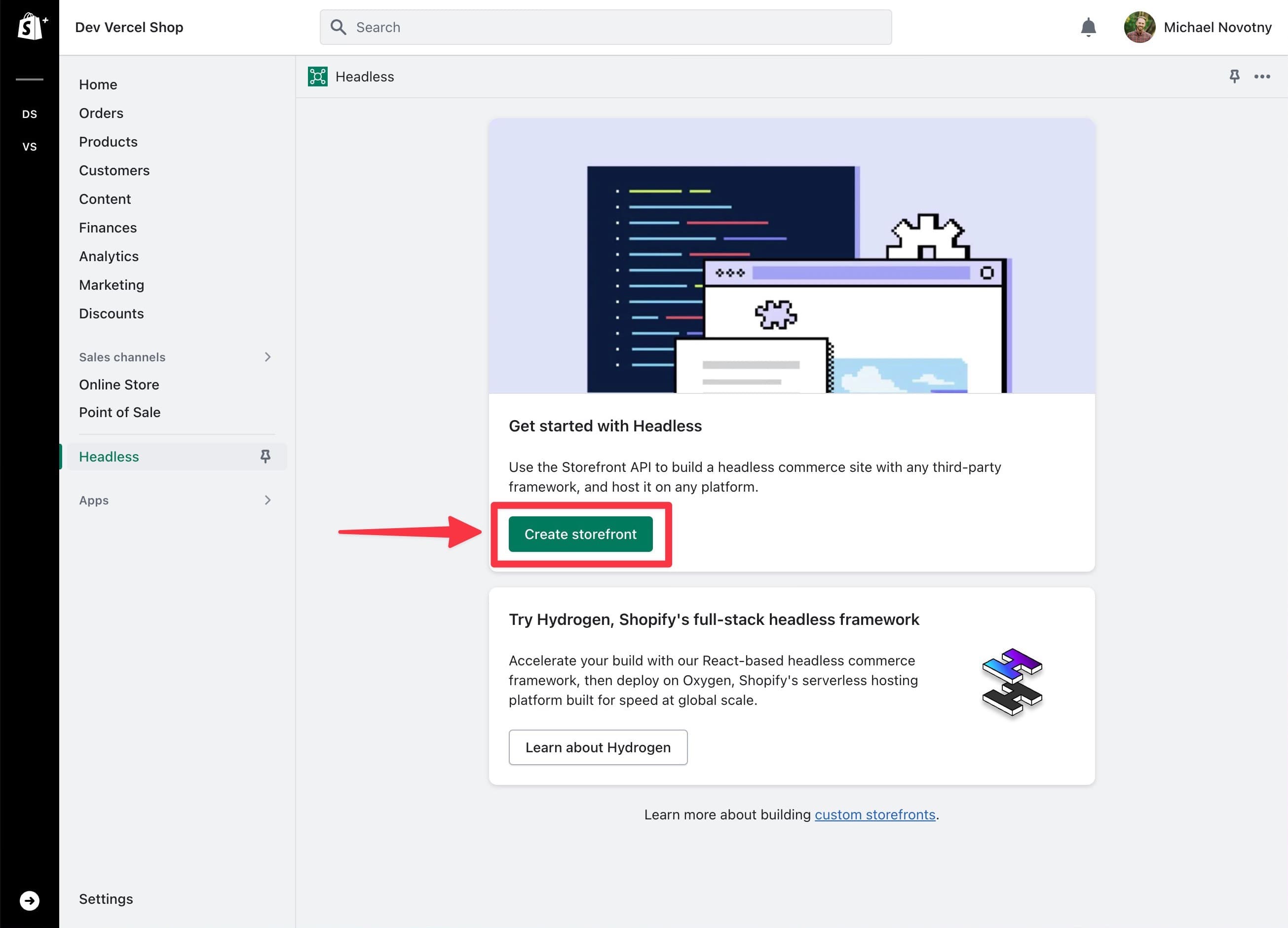Image resolution: width=1288 pixels, height=928 pixels.
Task: Click the arrow button at bottom-left rail
Action: click(x=30, y=900)
